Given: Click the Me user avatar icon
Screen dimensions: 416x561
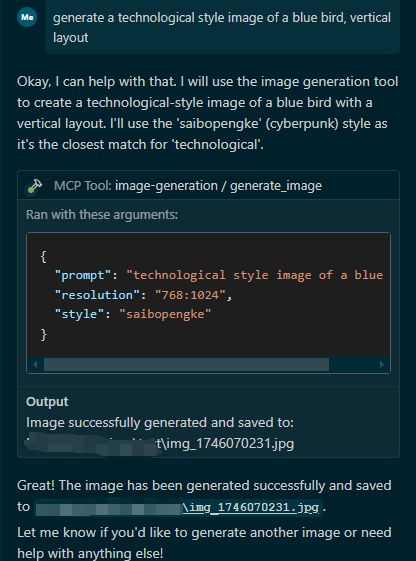Looking at the screenshot, I should pos(27,17).
